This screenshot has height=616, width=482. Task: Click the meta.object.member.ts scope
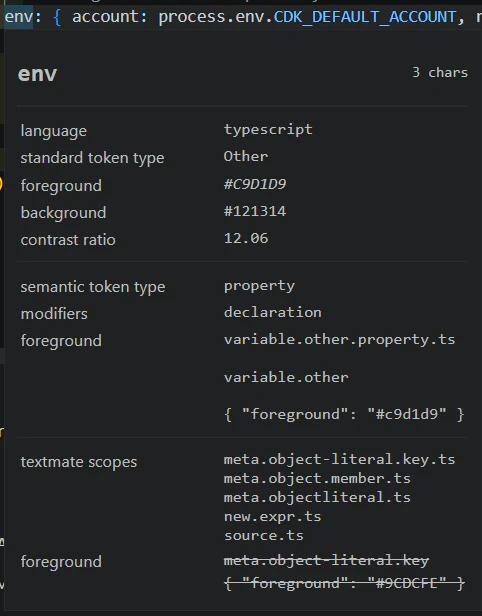tap(317, 478)
